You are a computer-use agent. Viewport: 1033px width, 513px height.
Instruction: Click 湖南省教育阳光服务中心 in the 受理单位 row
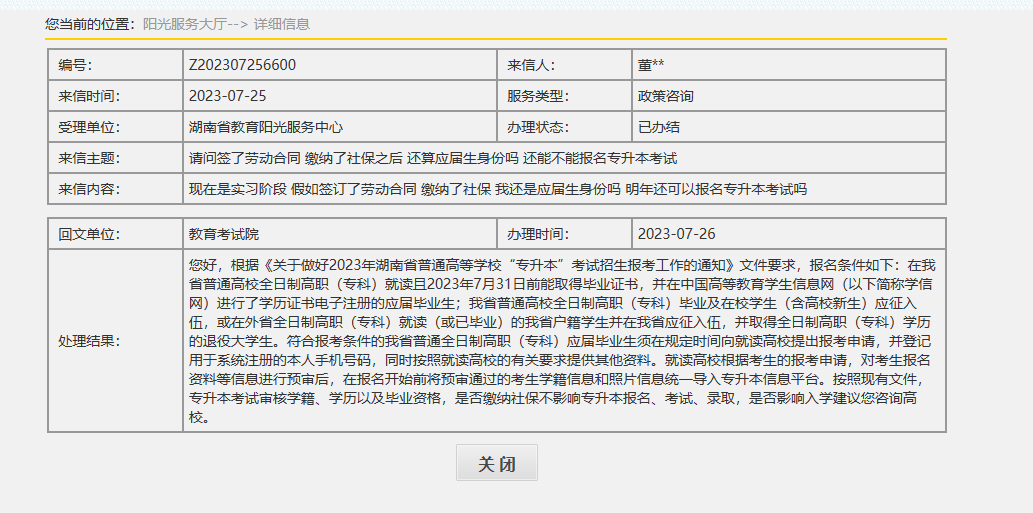[266, 127]
